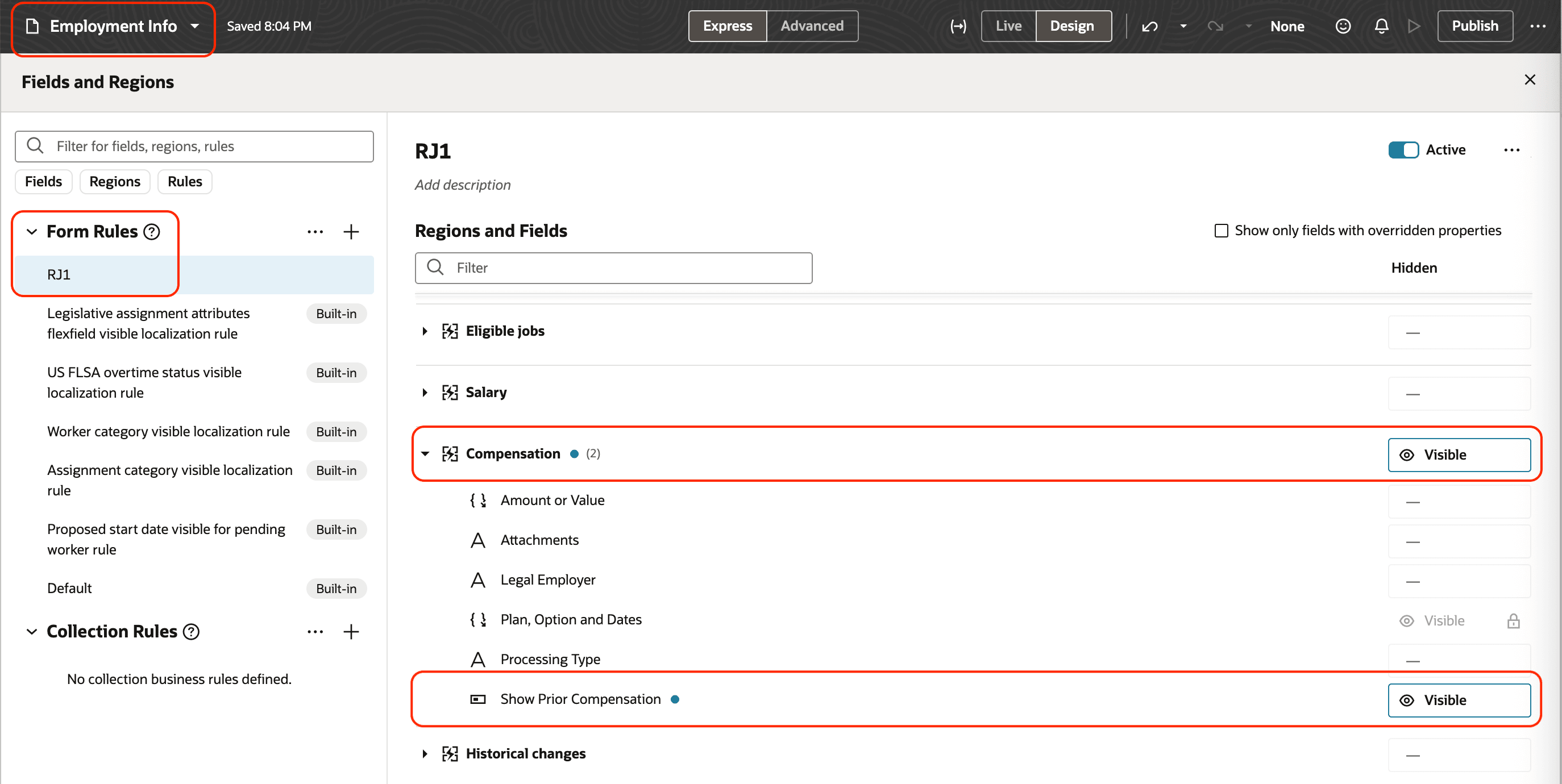Select the Regions filter chip
This screenshot has width=1562, height=784.
(x=115, y=182)
